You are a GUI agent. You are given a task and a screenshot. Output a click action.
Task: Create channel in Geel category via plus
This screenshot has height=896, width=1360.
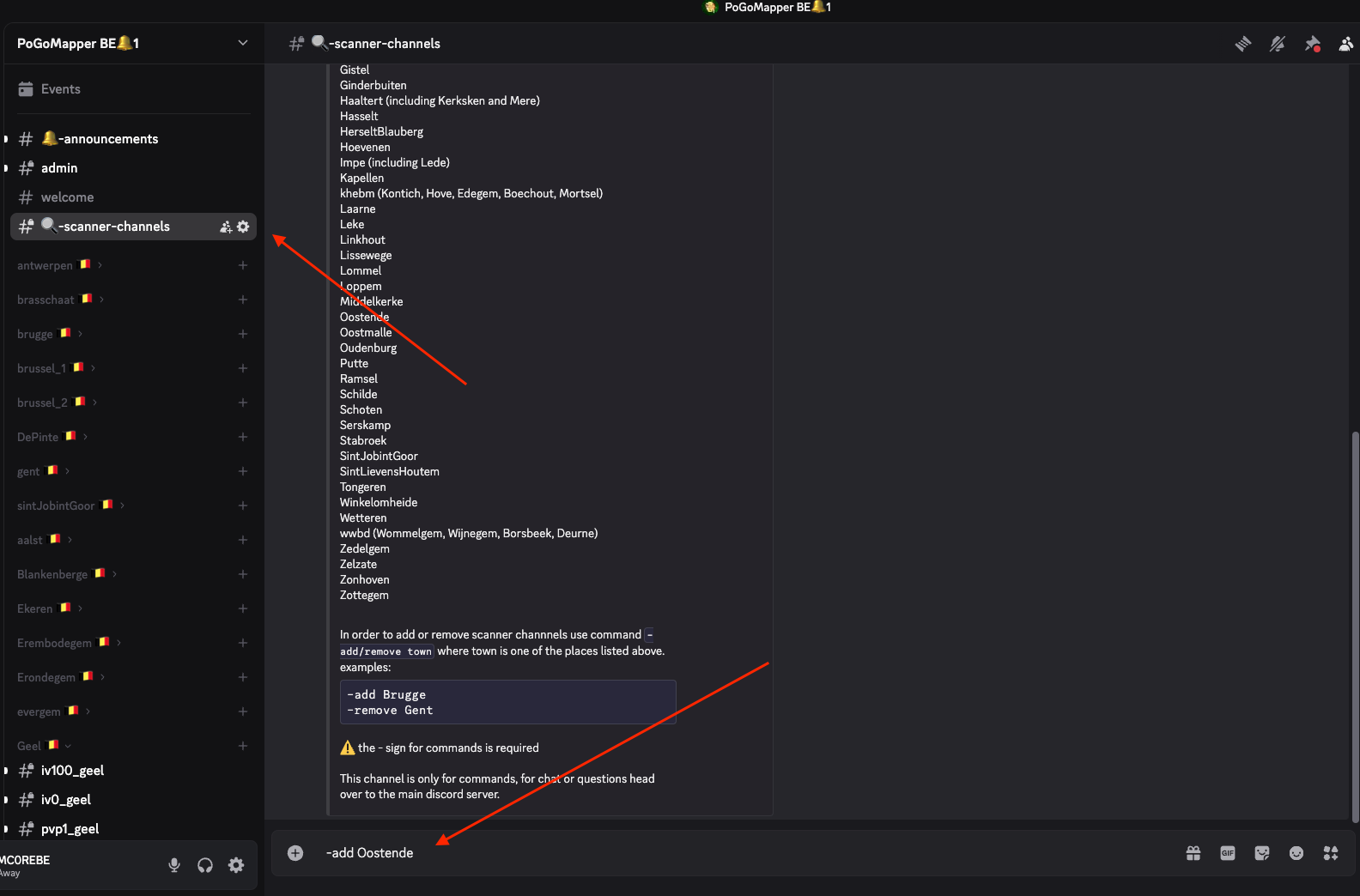(243, 746)
